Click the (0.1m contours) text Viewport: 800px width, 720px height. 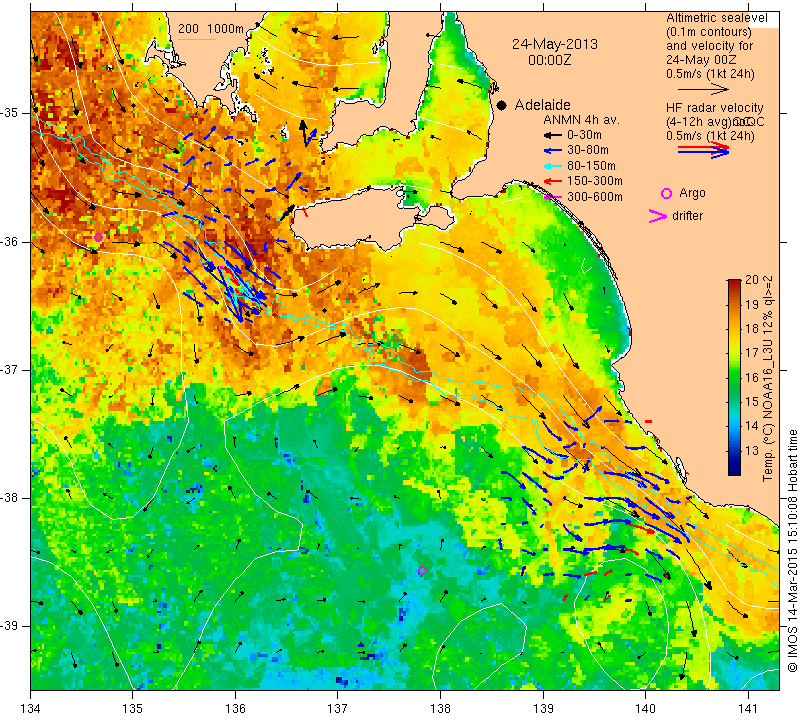[709, 32]
